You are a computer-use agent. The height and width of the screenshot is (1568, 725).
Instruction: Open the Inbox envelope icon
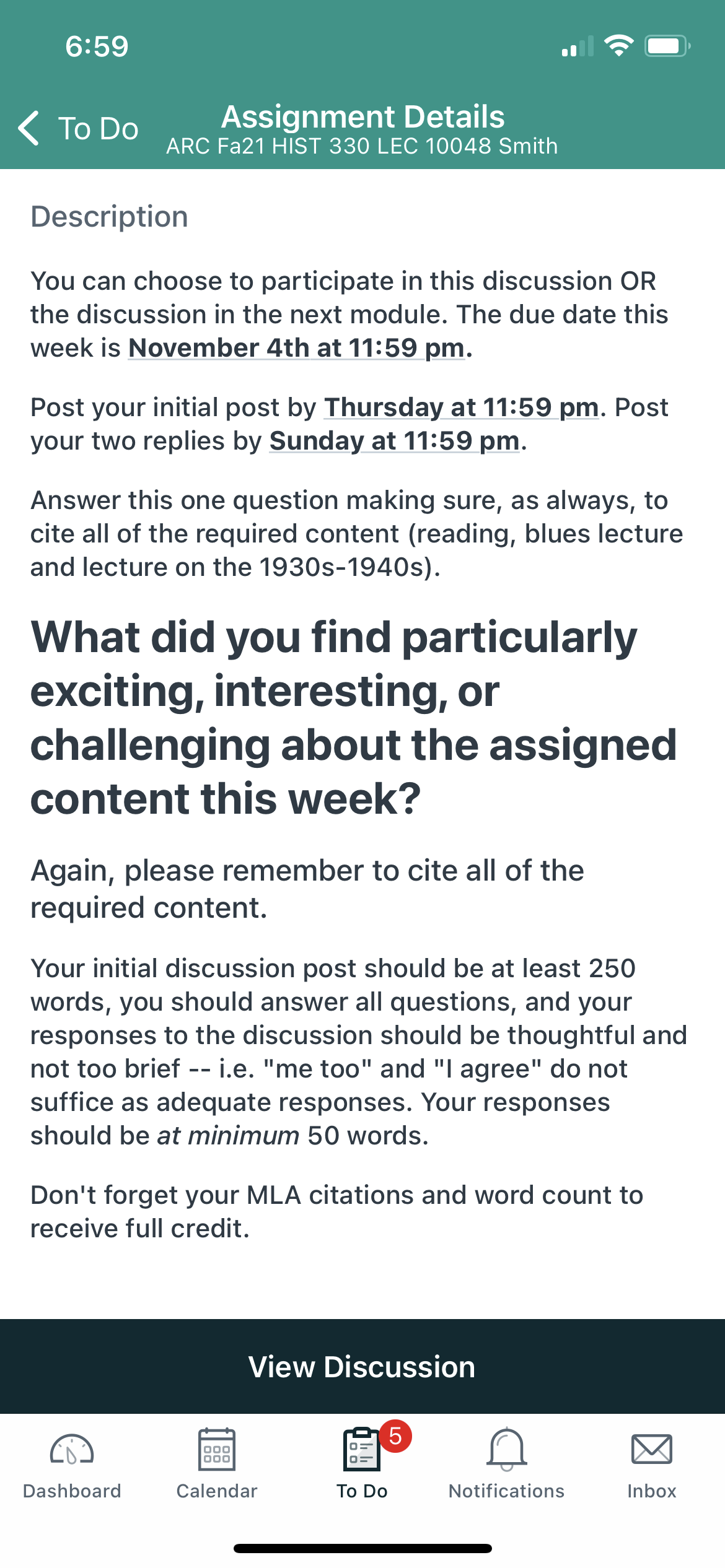coord(652,1450)
